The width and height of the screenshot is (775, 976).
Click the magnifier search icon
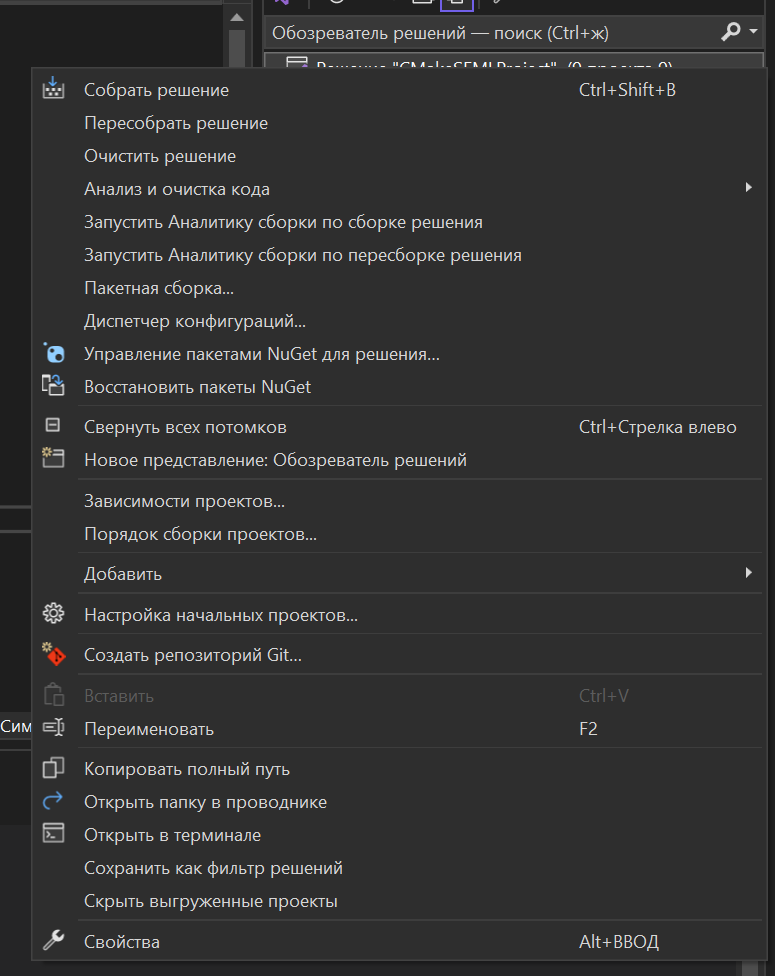tap(731, 33)
